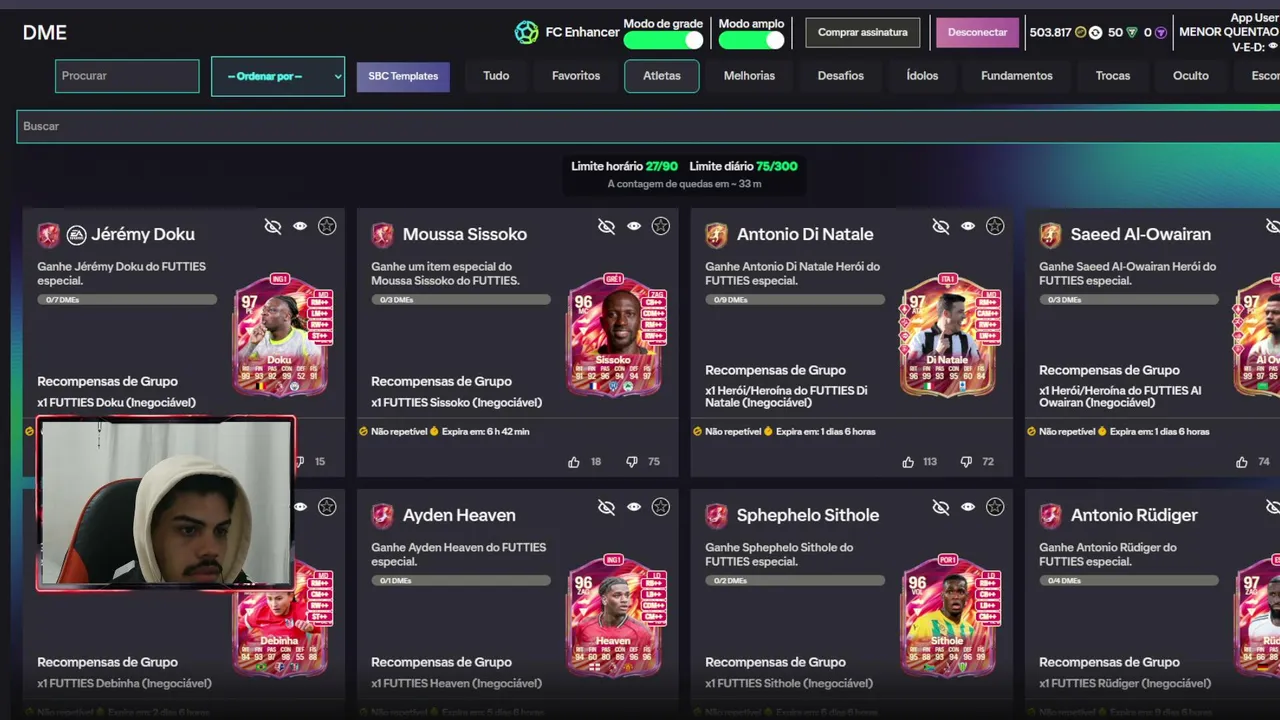
Task: Favorite the Jérémy Doku DME with star icon
Action: pyautogui.click(x=327, y=226)
